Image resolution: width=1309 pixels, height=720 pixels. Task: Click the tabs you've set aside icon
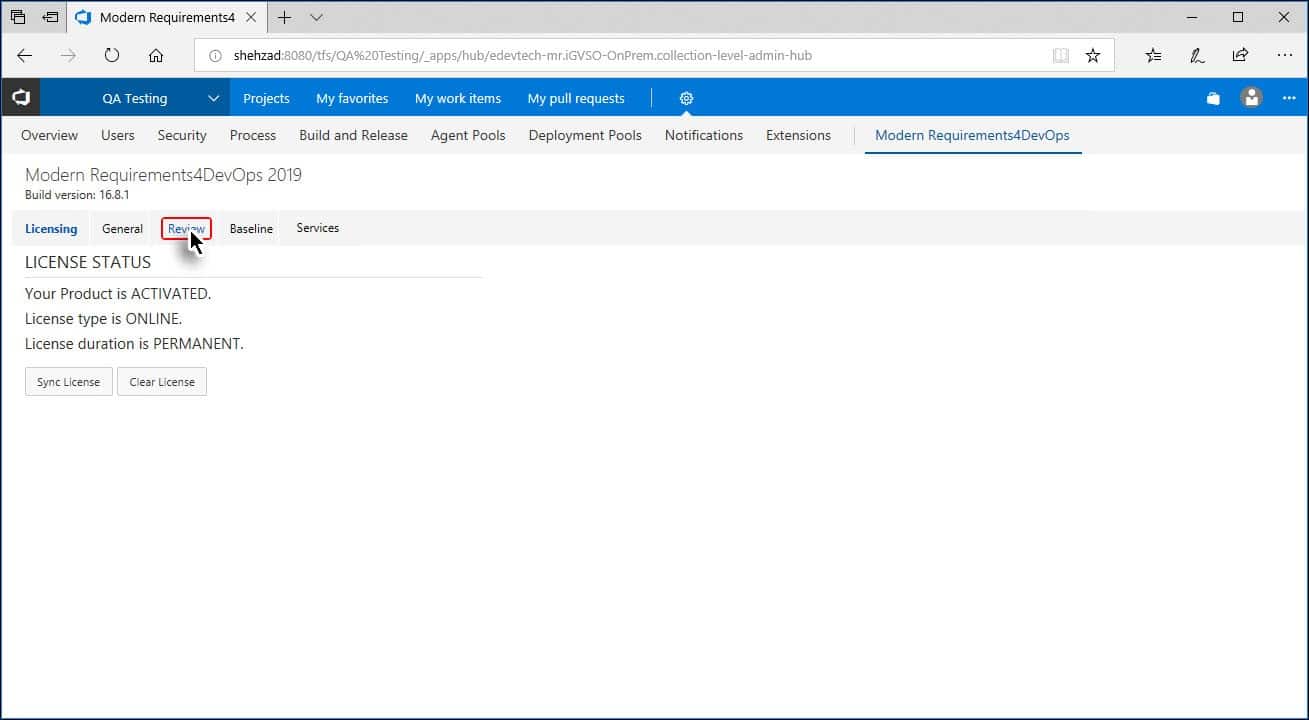click(x=18, y=18)
